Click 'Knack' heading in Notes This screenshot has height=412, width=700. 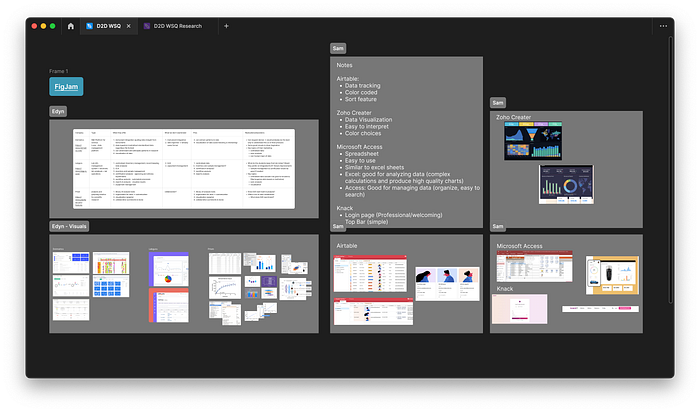[x=345, y=208]
